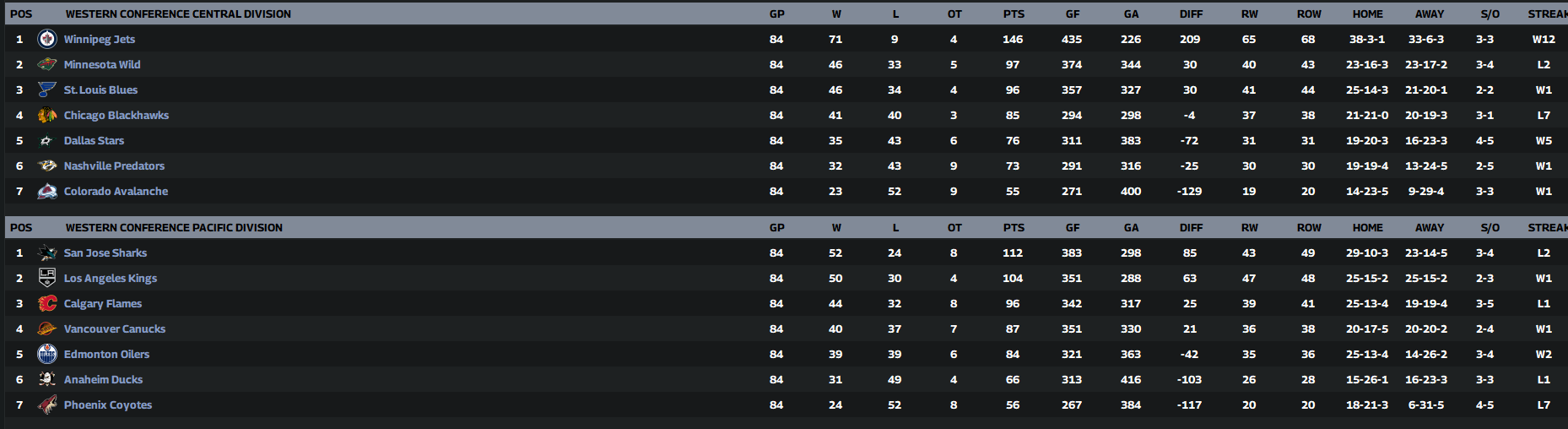Sort Central Division by HOME column header
1568x429 pixels.
[1367, 14]
